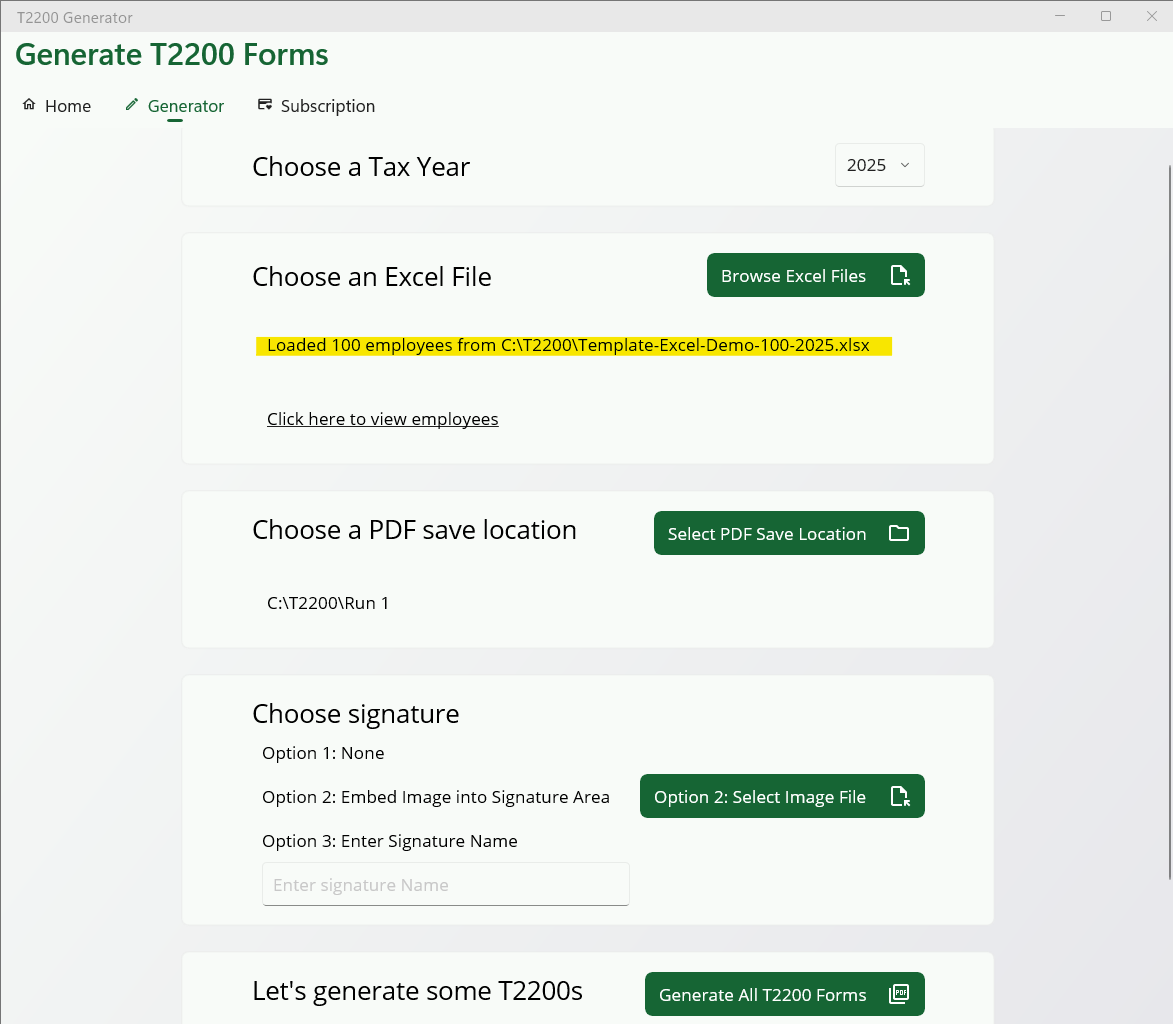Click the PDF stack icon on Generate All button
This screenshot has width=1173, height=1024.
[x=899, y=993]
